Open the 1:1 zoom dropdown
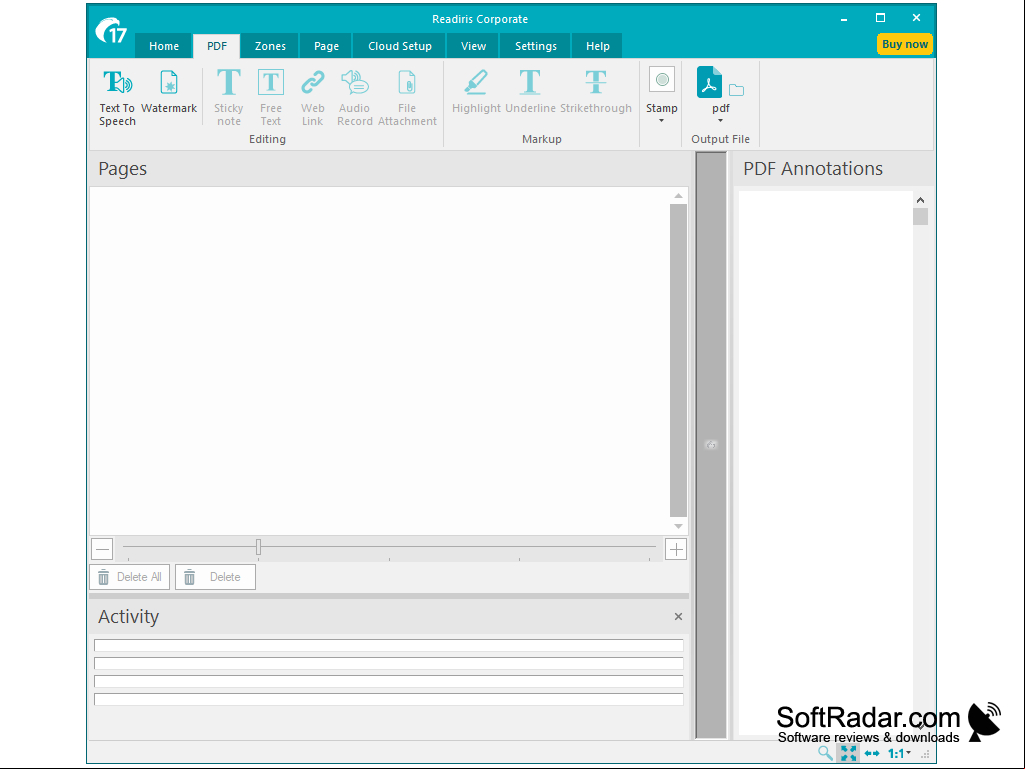The height and width of the screenshot is (769, 1025). 899,753
